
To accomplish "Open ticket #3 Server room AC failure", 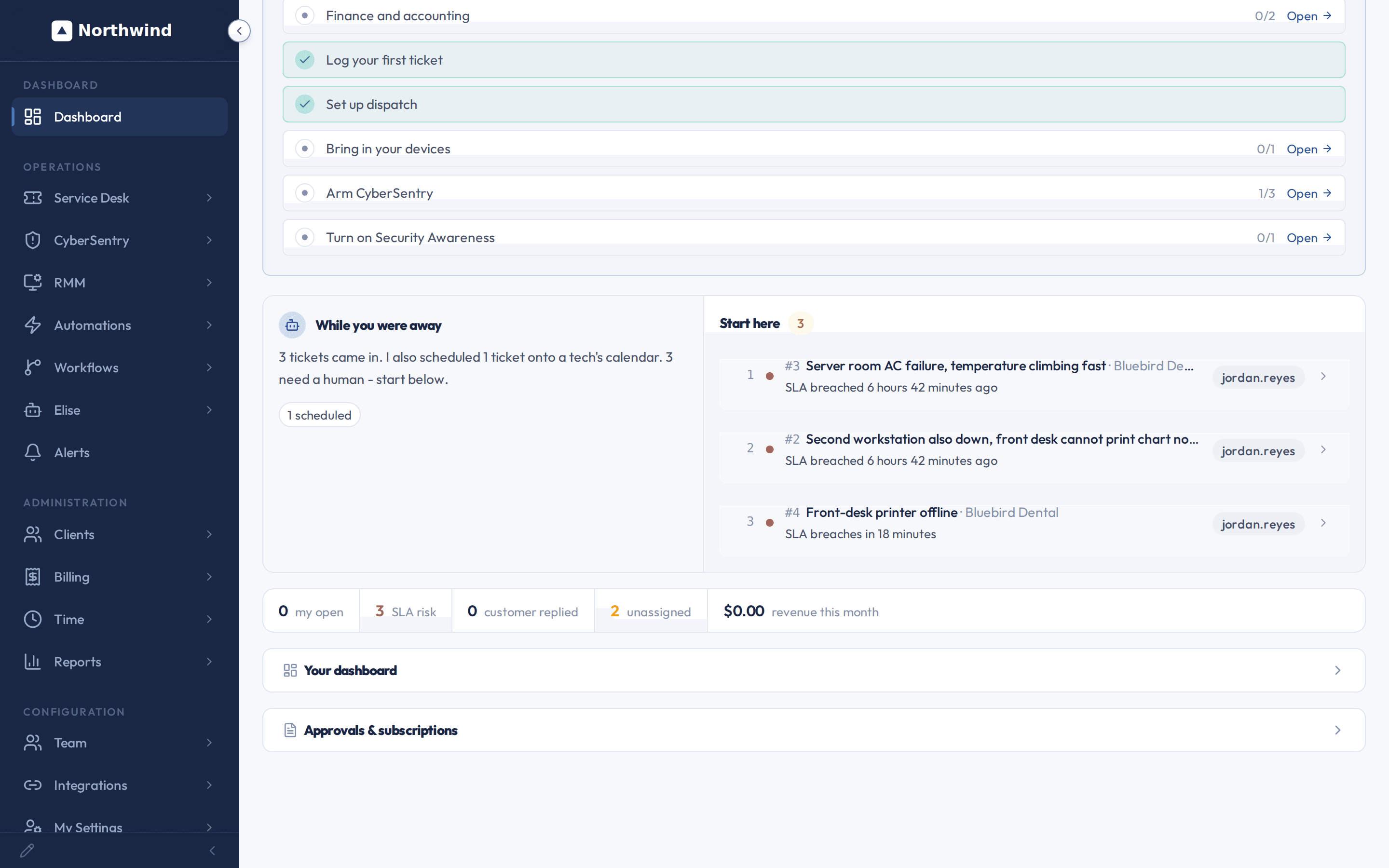I will tap(1034, 377).
